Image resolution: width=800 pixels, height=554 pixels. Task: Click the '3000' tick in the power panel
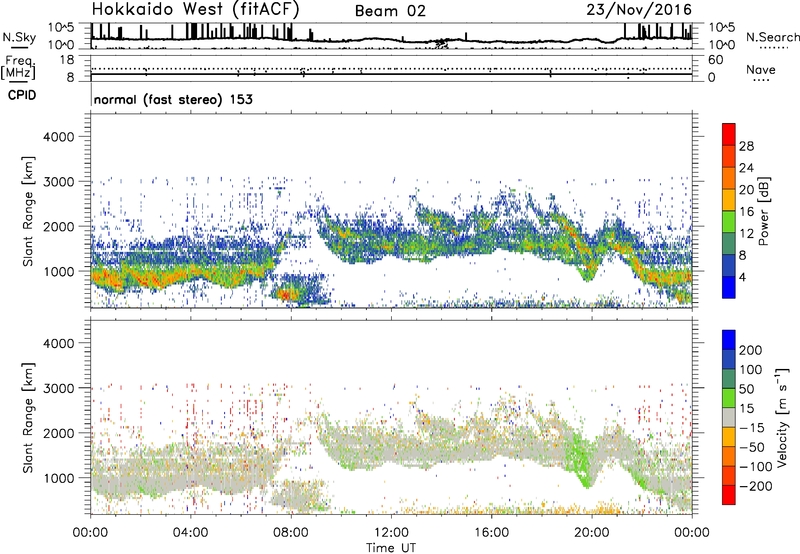(59, 182)
